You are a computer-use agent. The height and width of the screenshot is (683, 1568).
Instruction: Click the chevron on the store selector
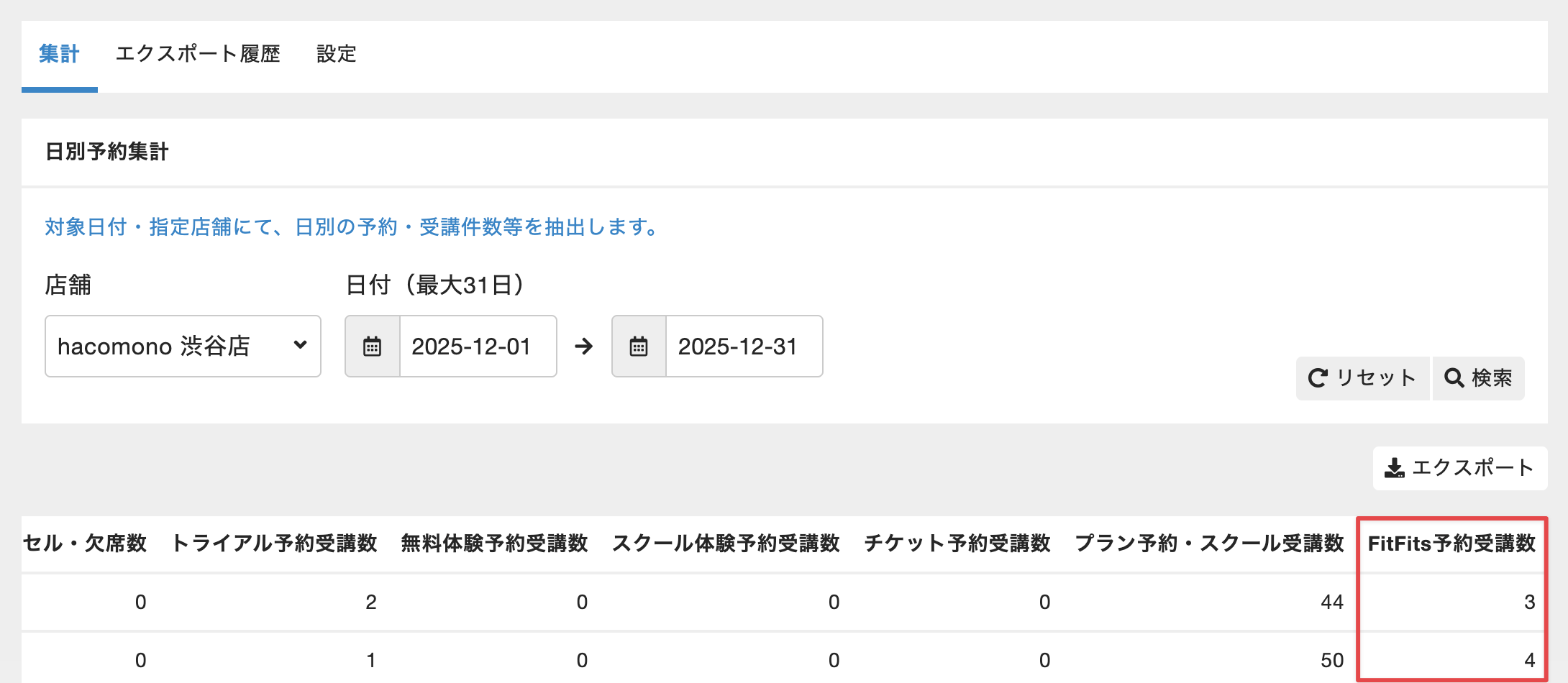click(302, 347)
